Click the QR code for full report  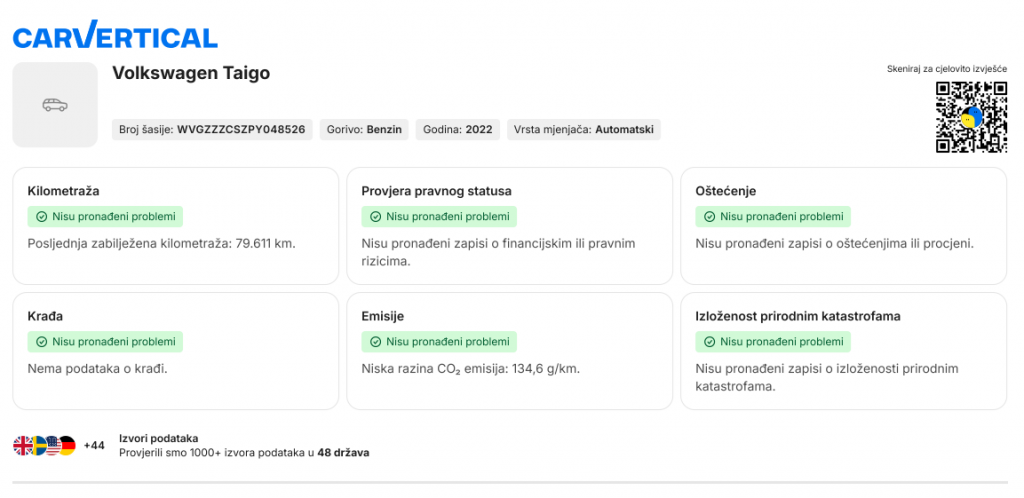(970, 117)
